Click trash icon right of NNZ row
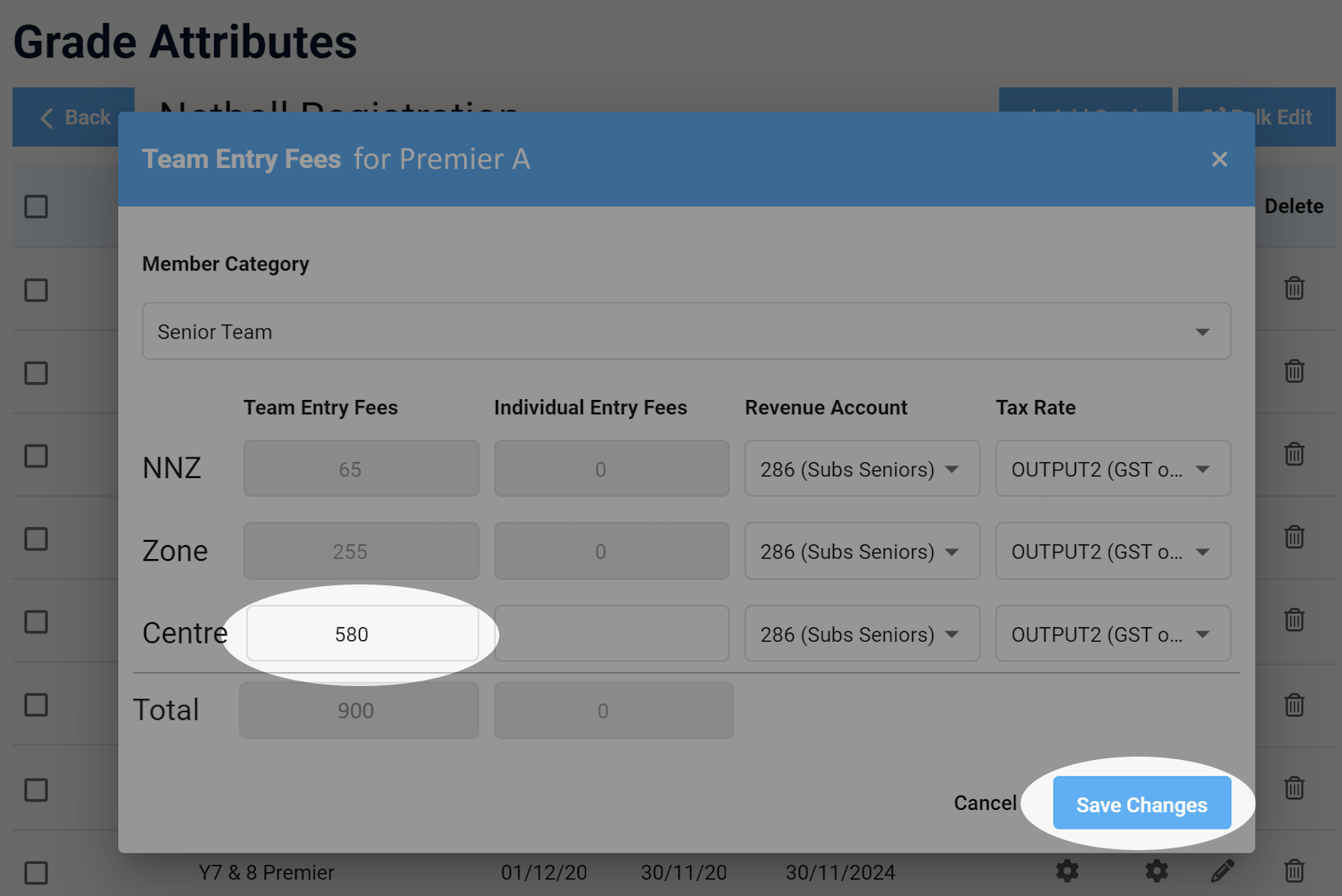This screenshot has width=1342, height=896. (x=1294, y=454)
